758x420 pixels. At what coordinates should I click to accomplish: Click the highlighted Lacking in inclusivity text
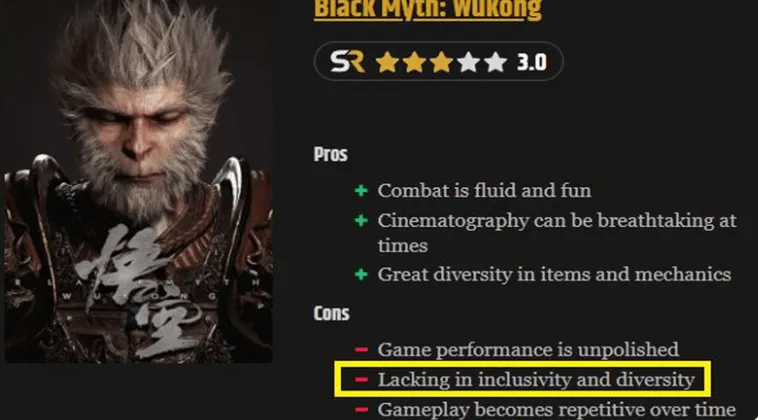(x=536, y=379)
